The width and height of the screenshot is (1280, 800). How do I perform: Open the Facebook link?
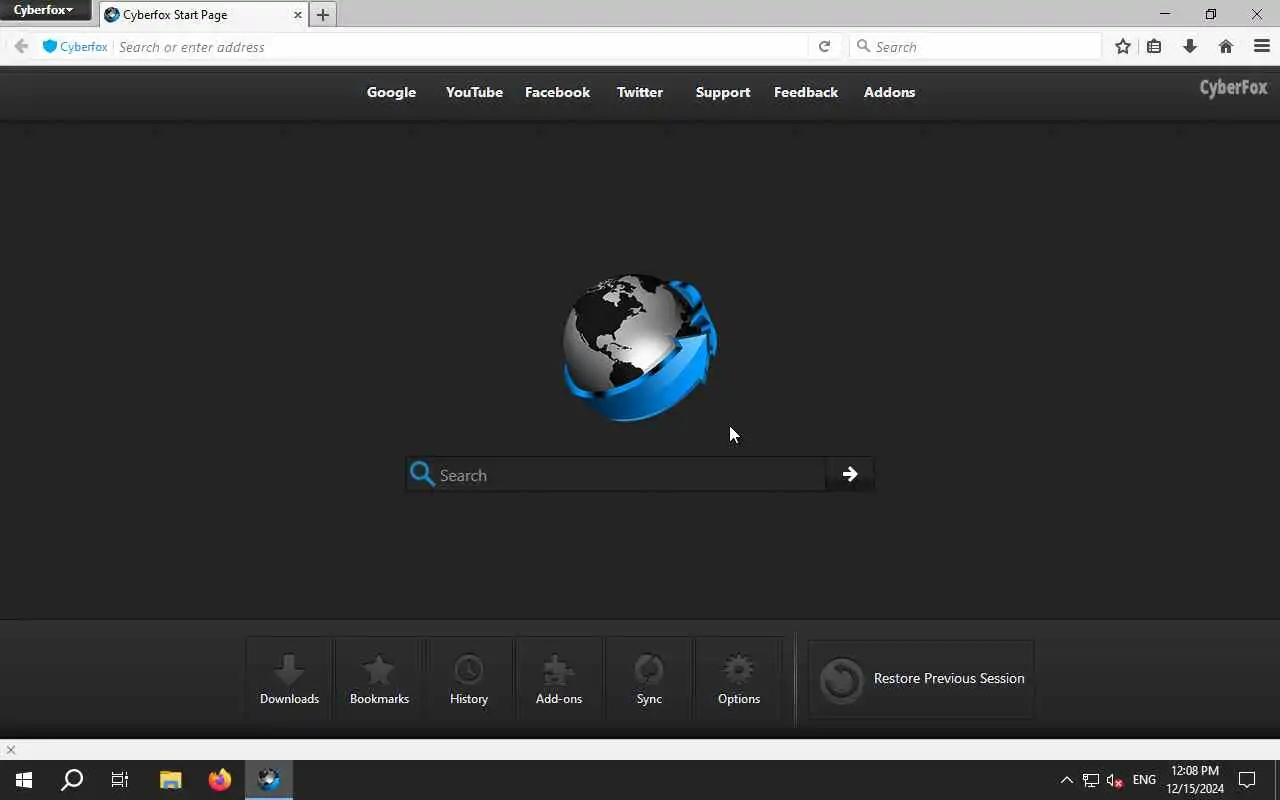tap(557, 92)
